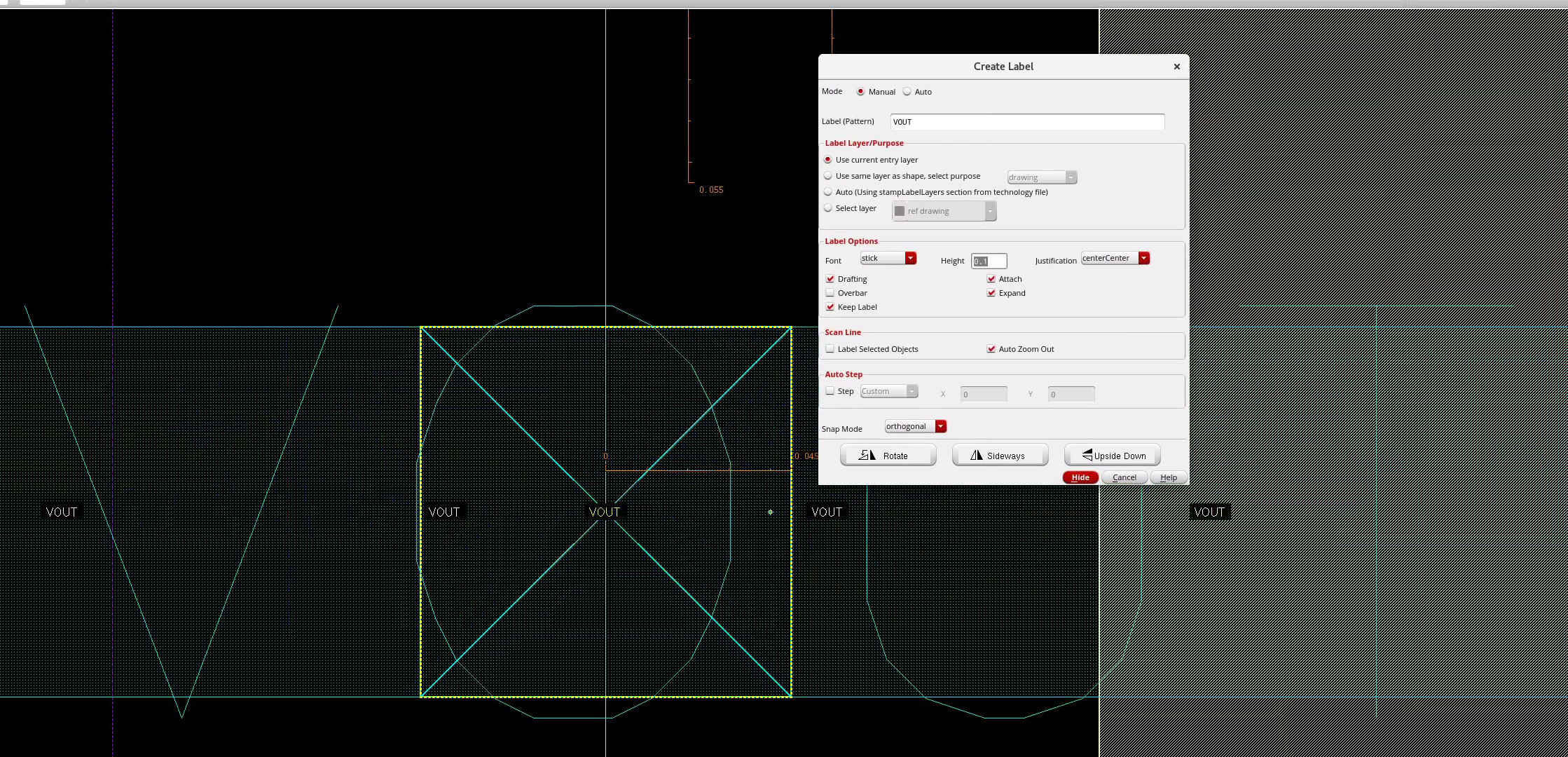Click the Upside Down flip button
The image size is (1568, 757).
click(1112, 456)
